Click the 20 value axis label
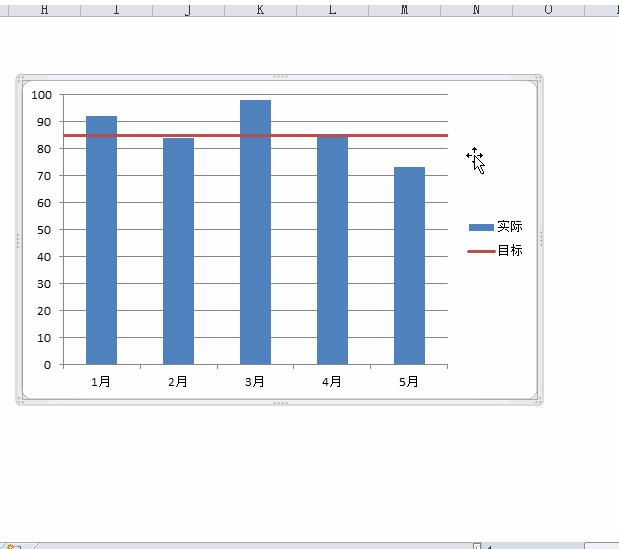 coord(44,311)
